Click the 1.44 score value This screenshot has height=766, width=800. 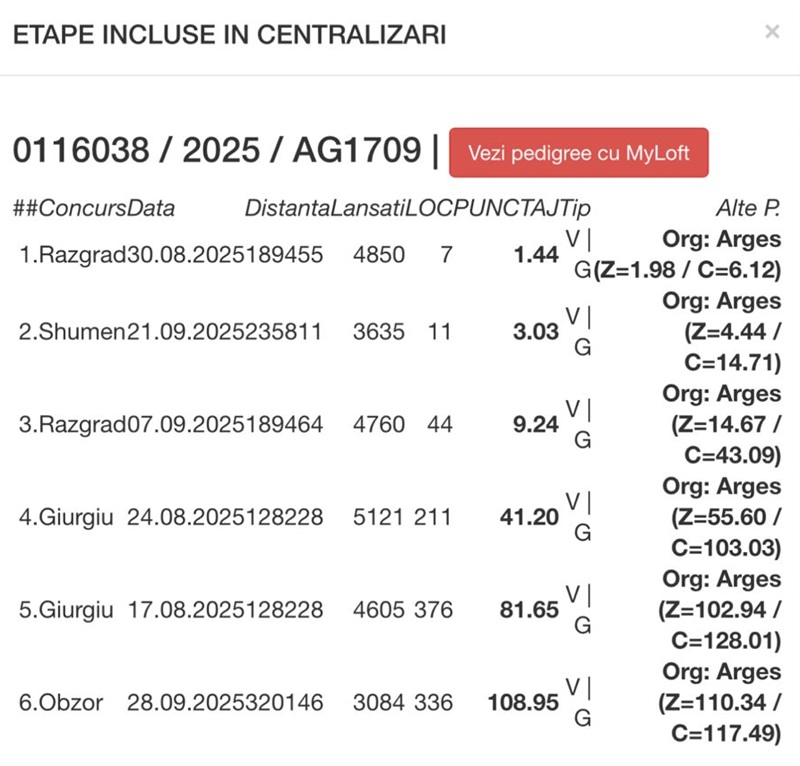(x=535, y=255)
